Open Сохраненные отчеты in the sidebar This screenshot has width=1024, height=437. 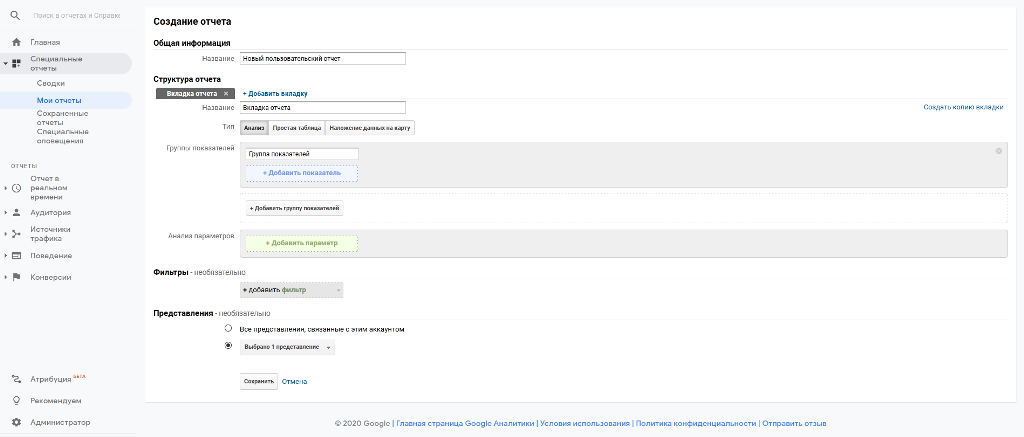tap(63, 118)
